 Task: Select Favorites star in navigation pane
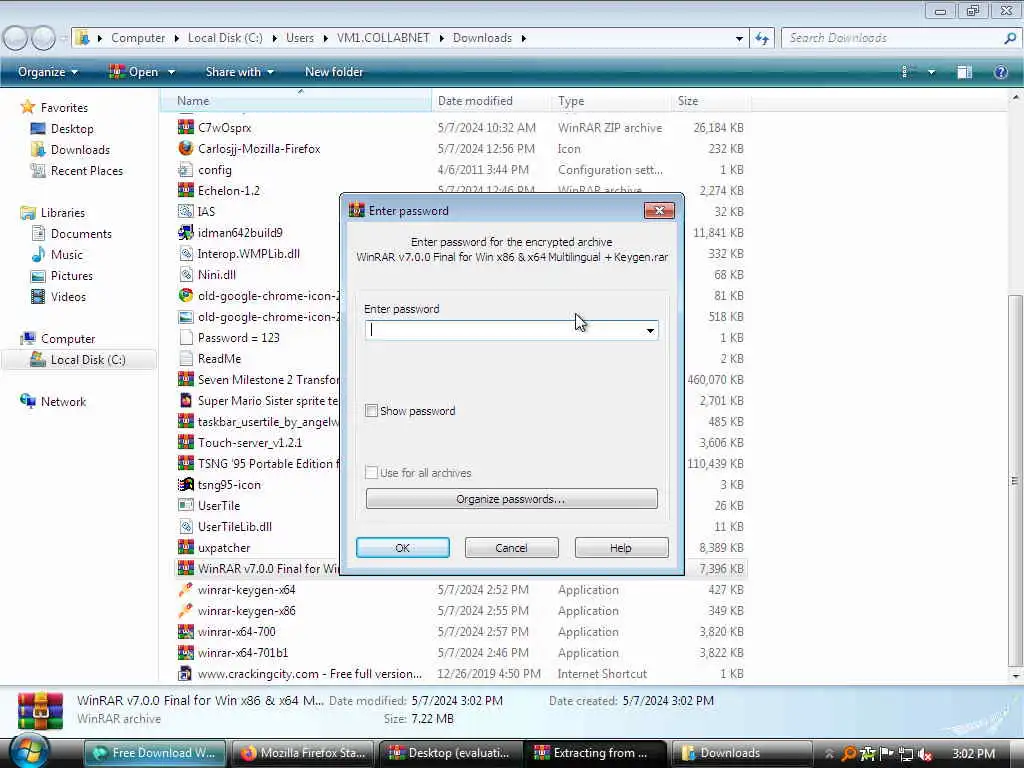coord(27,107)
